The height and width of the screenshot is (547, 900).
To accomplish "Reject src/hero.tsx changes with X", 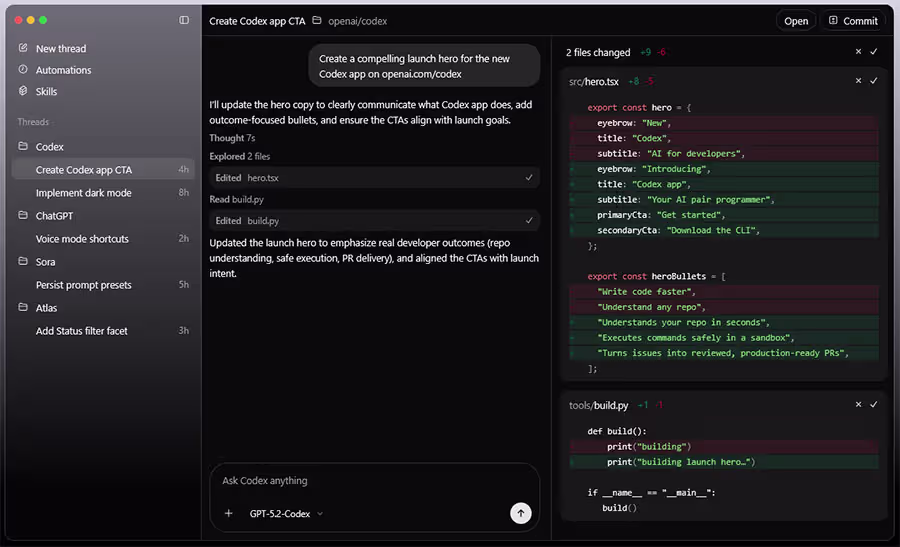I will coord(858,81).
